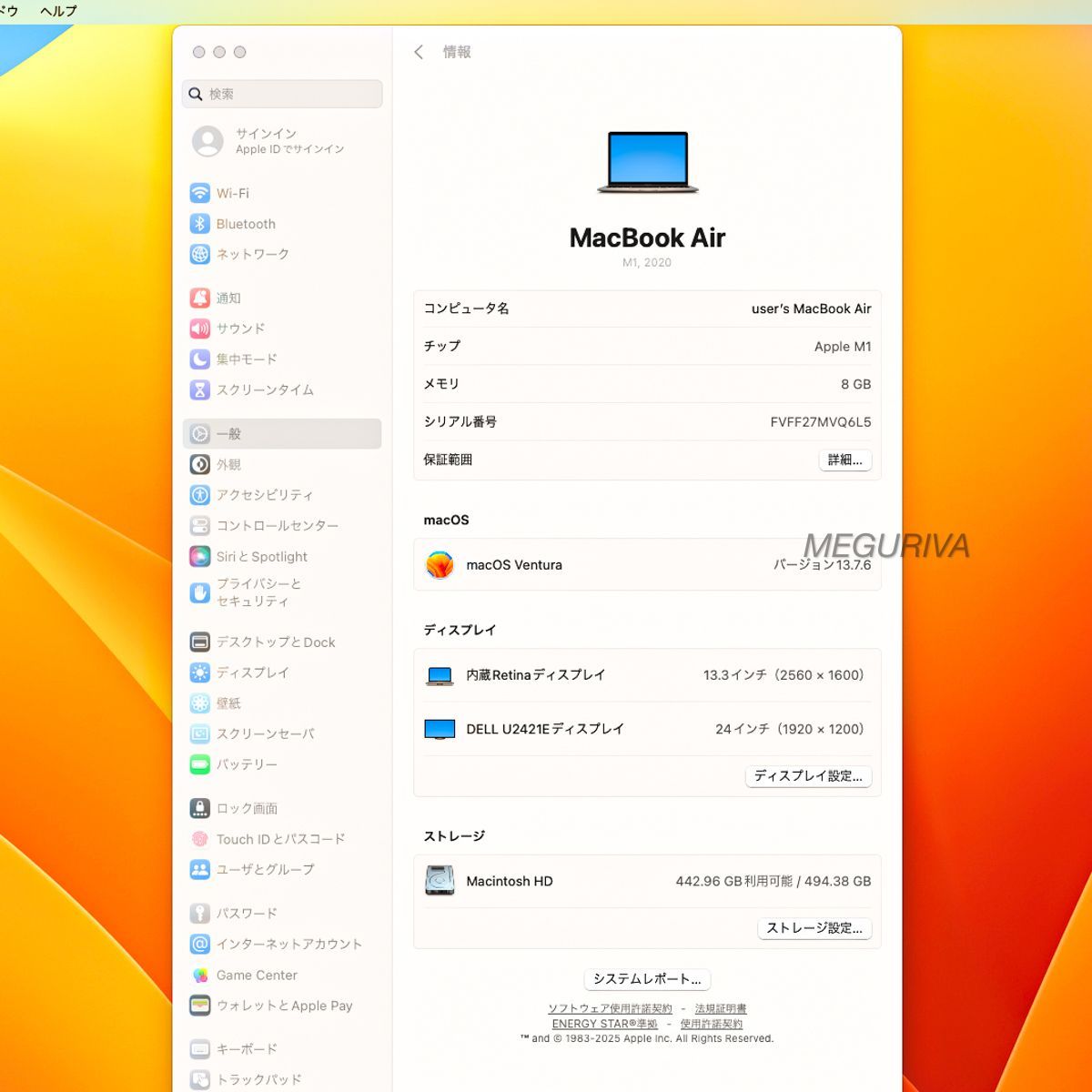
Task: Select 一般 gear icon in sidebar
Action: tap(199, 434)
